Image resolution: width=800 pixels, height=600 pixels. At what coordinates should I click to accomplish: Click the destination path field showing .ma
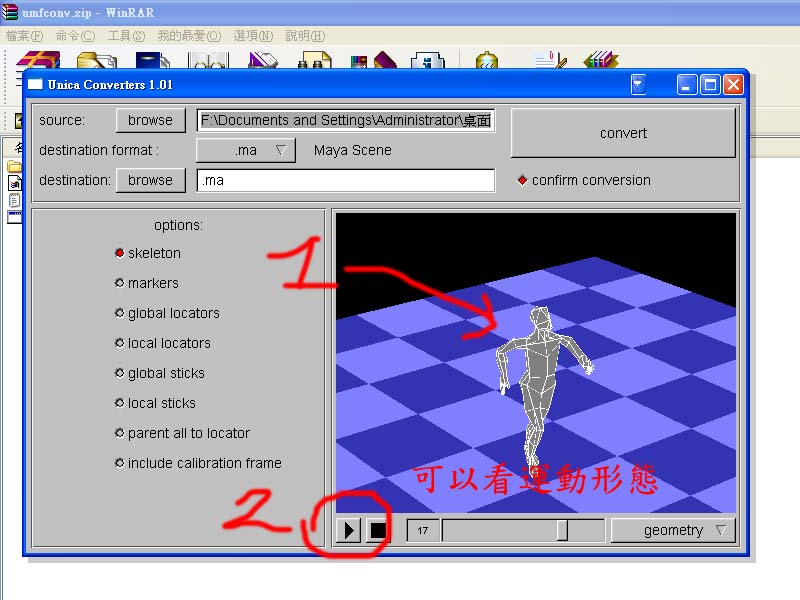pyautogui.click(x=346, y=181)
